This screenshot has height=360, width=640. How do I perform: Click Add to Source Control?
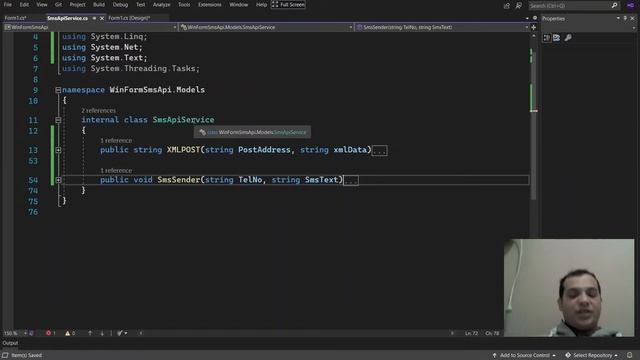click(x=524, y=355)
